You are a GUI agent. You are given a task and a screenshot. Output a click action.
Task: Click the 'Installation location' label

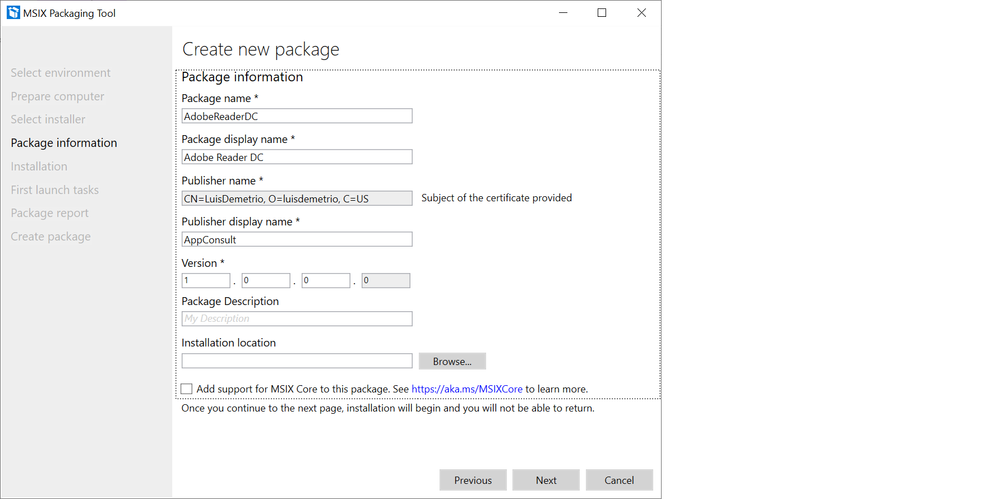click(x=228, y=342)
